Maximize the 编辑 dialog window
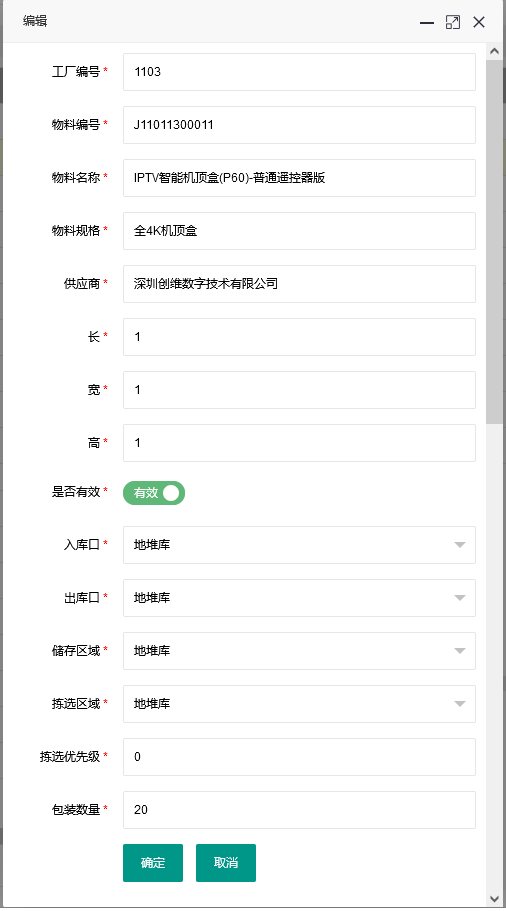Screen dimensions: 506x911 pyautogui.click(x=453, y=22)
